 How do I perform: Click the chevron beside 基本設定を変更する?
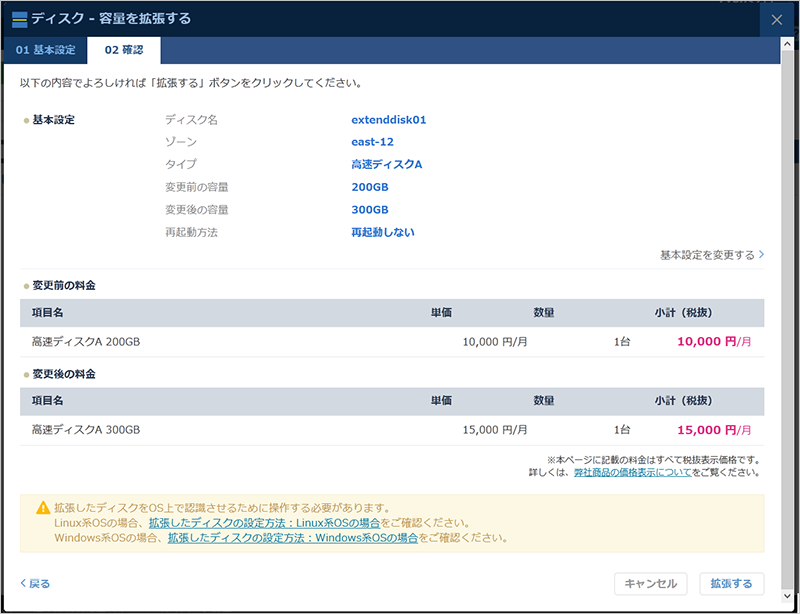pos(762,255)
